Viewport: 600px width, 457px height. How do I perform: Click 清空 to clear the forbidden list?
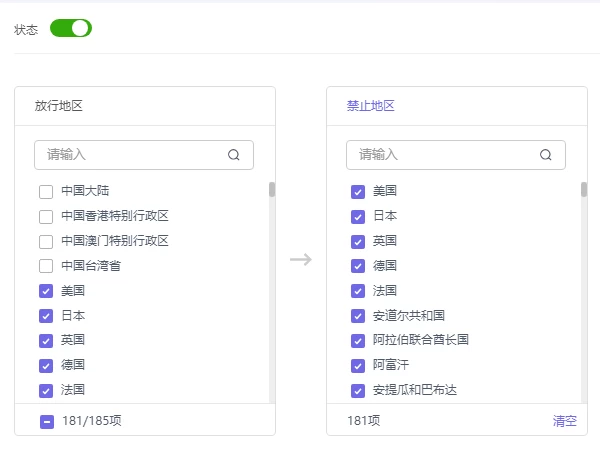(565, 421)
